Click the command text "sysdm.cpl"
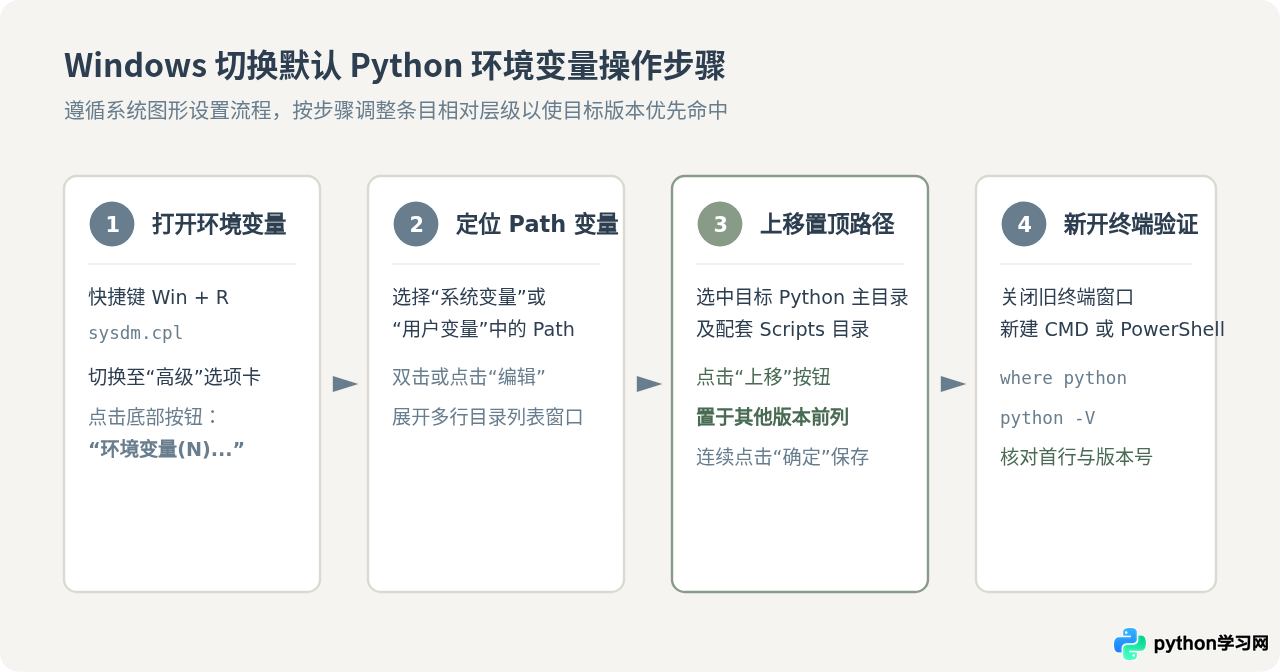 [x=136, y=334]
